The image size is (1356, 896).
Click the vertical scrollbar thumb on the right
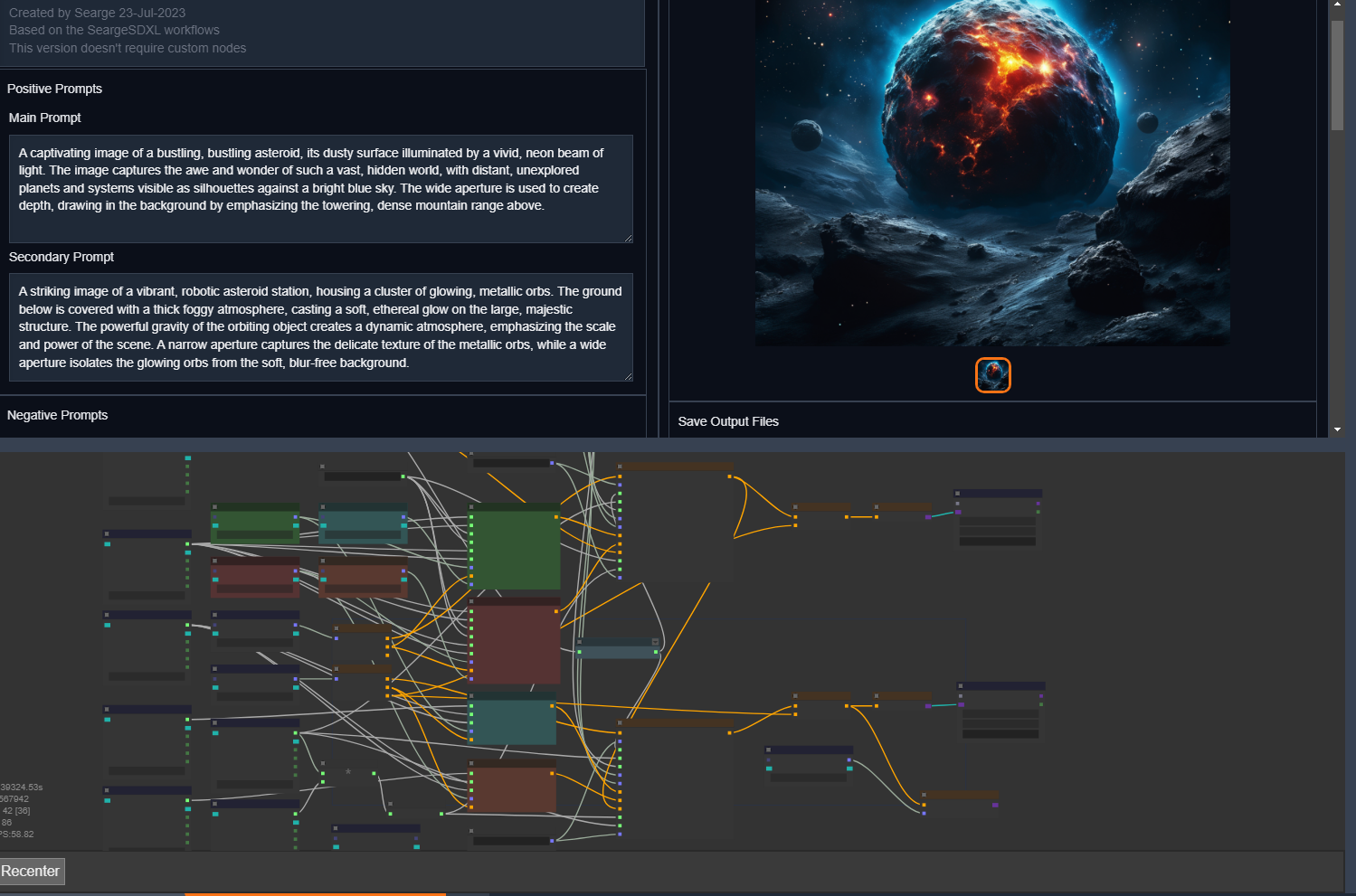1337,75
